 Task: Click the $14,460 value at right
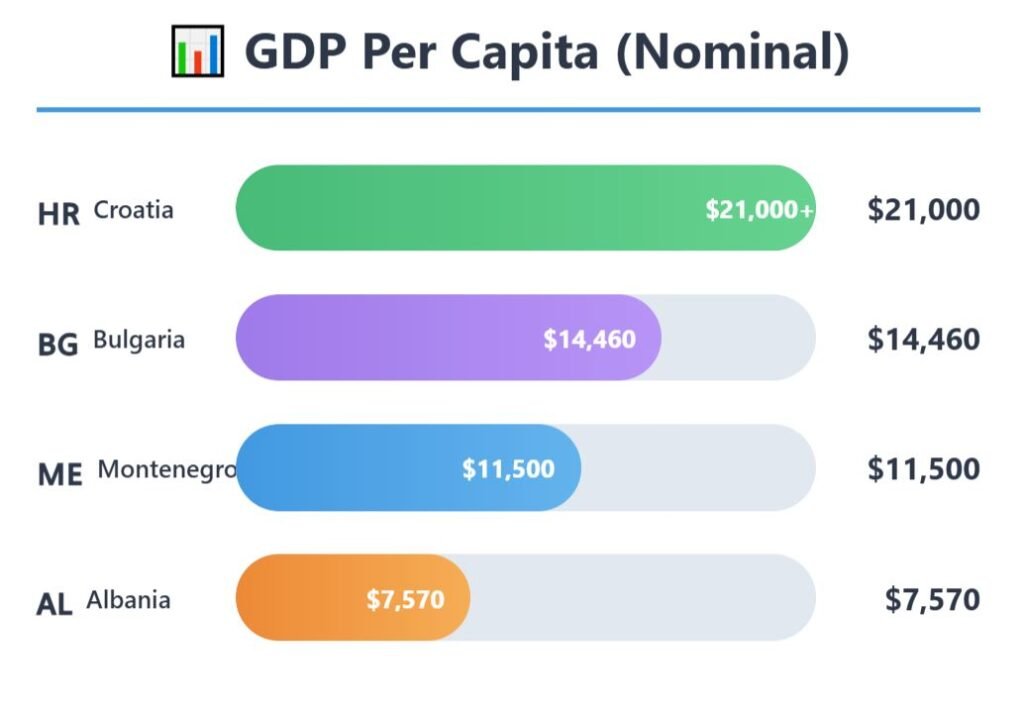pos(923,339)
